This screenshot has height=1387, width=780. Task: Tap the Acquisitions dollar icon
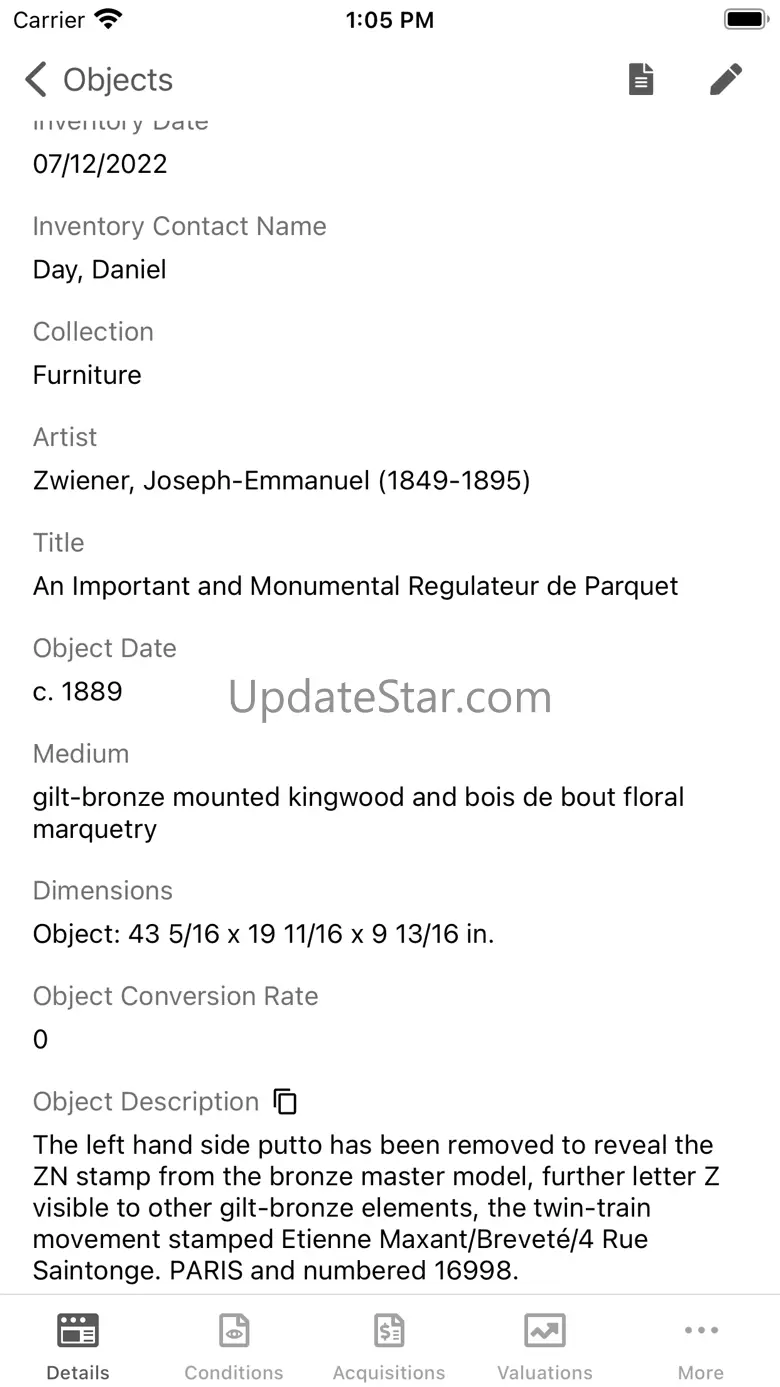pyautogui.click(x=389, y=1331)
